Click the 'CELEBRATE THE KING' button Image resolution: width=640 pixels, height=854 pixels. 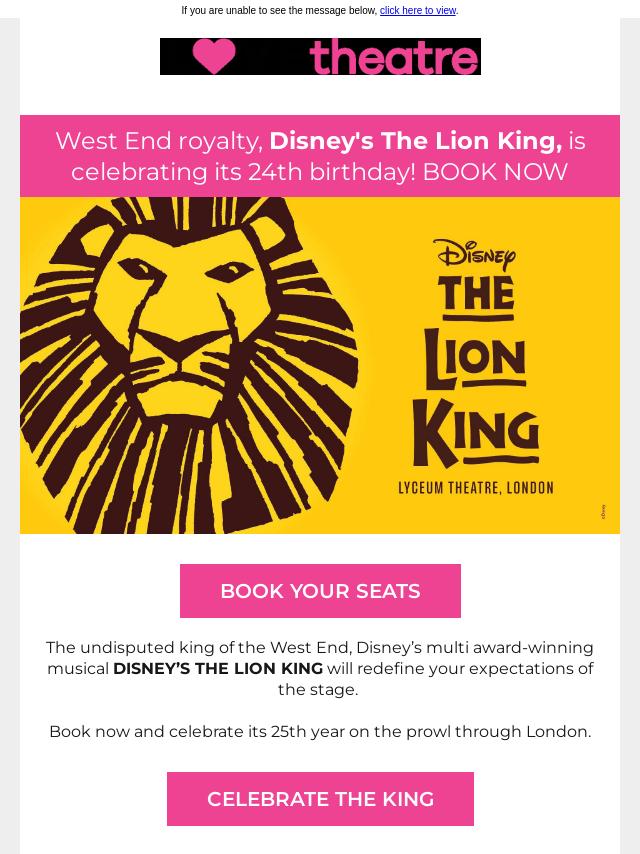[320, 799]
